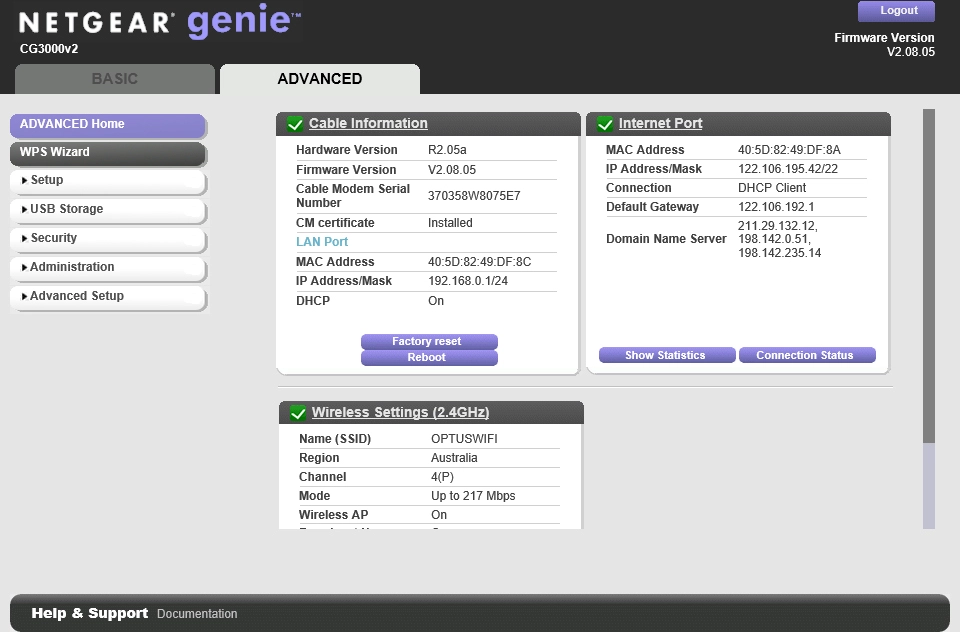Click the NETGEAR genie logo

point(160,21)
